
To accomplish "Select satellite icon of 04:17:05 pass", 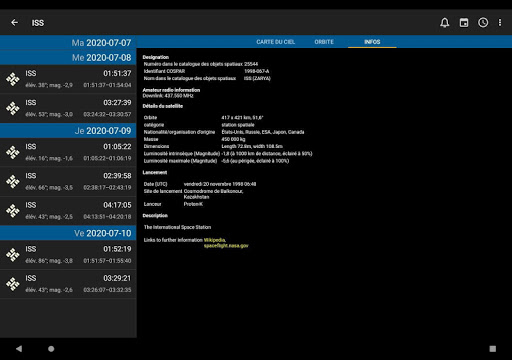I will (13, 211).
